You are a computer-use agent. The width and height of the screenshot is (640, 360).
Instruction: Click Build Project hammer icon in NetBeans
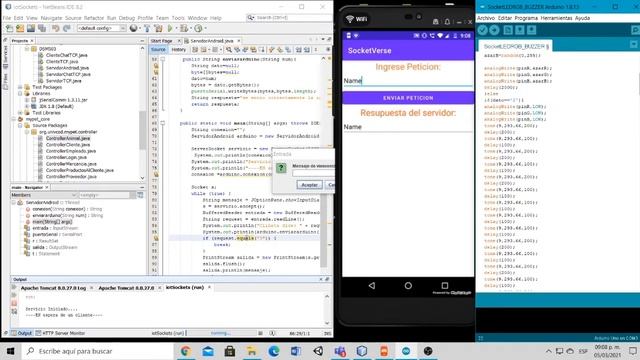[147, 28]
